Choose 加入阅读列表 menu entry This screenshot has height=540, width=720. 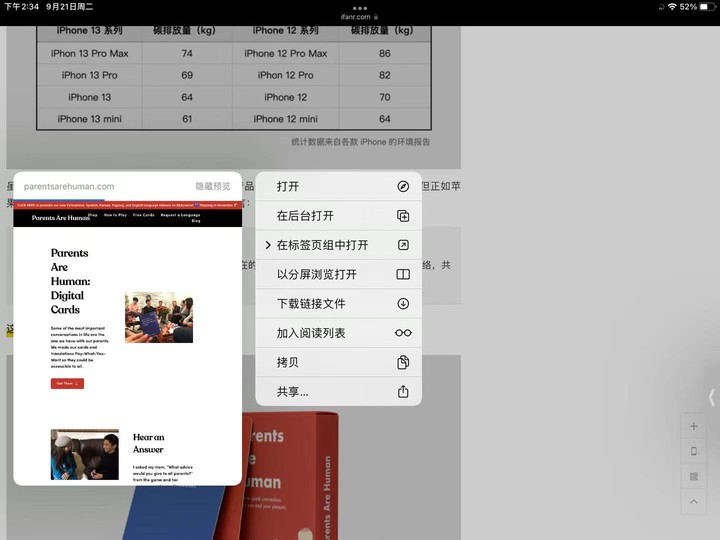click(x=311, y=333)
